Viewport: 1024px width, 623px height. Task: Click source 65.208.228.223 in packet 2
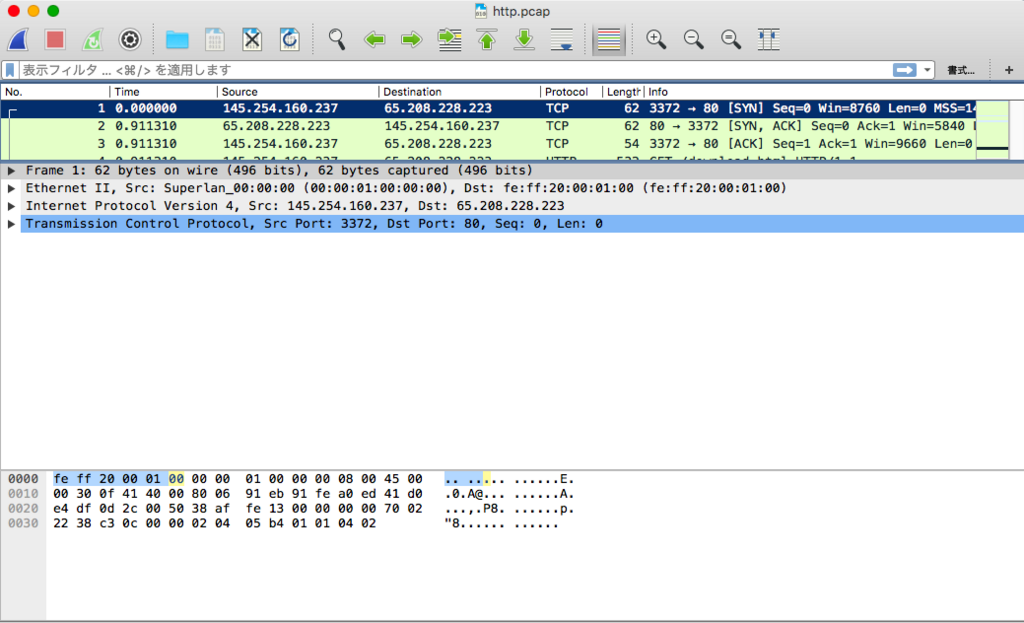(276, 126)
